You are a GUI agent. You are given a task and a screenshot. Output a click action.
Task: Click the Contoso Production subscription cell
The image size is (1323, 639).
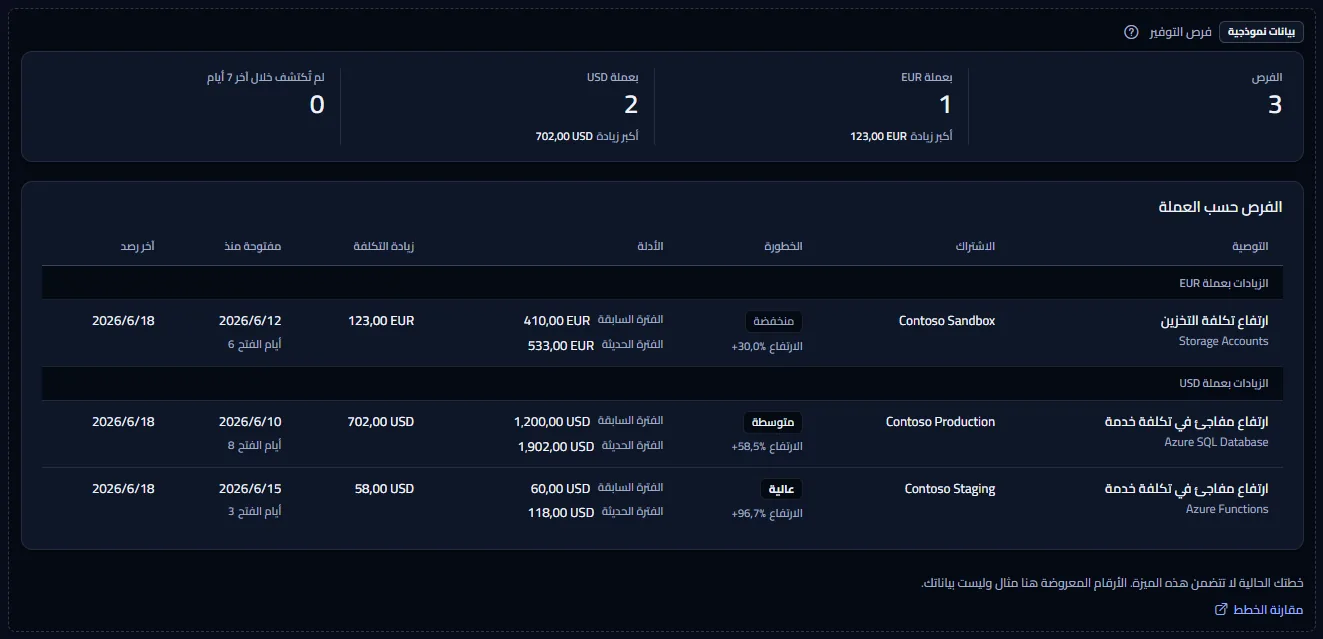(940, 422)
